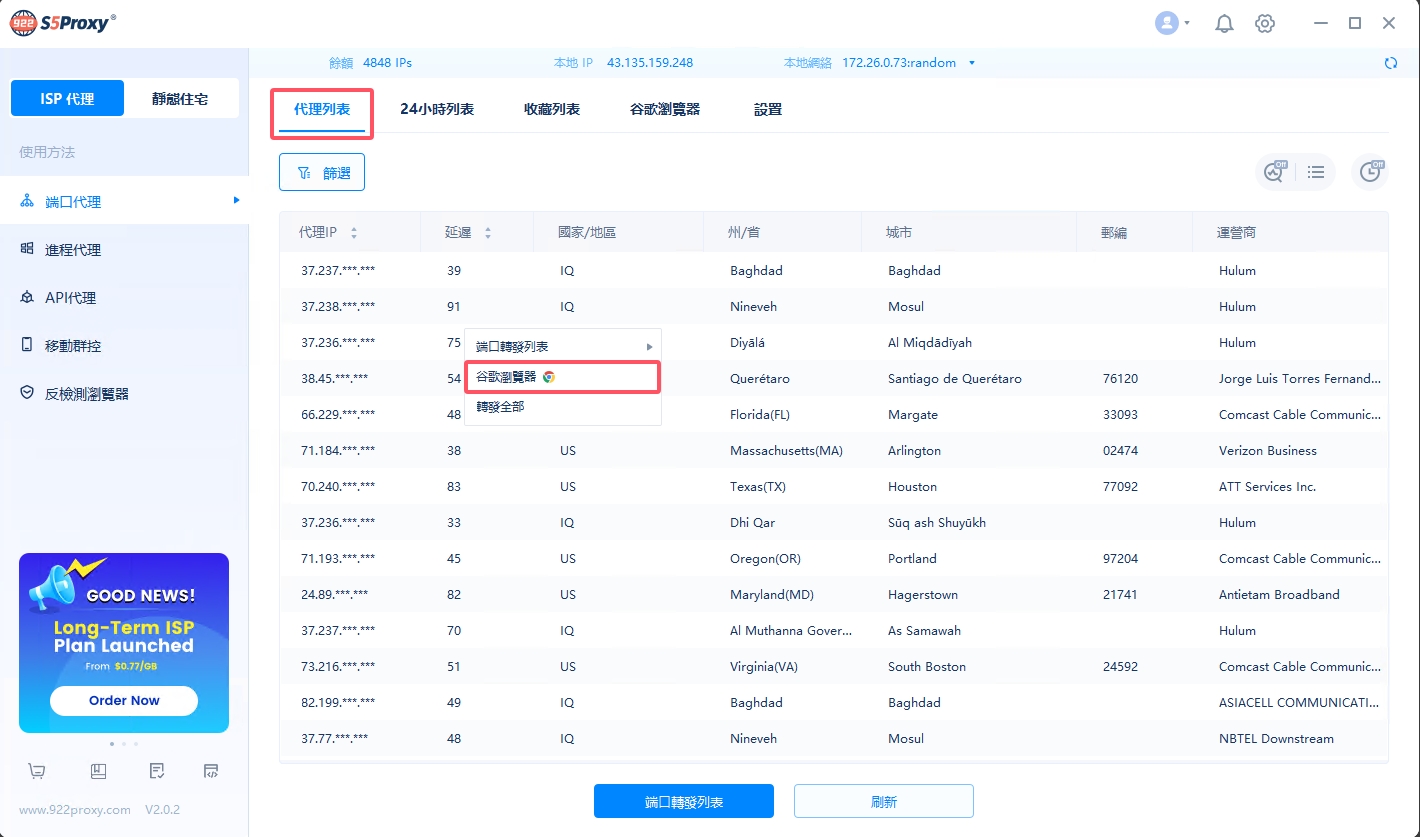Screen dimensions: 1420x837
Task: Toggle the latency detection Off switch
Action: click(1275, 172)
